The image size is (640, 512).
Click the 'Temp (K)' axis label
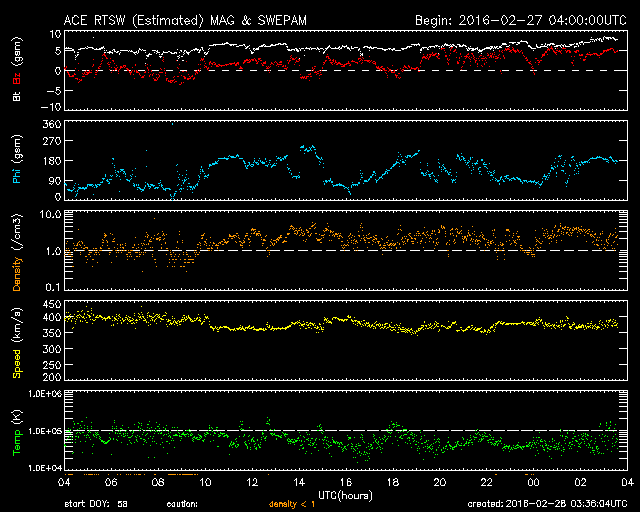tap(17, 433)
